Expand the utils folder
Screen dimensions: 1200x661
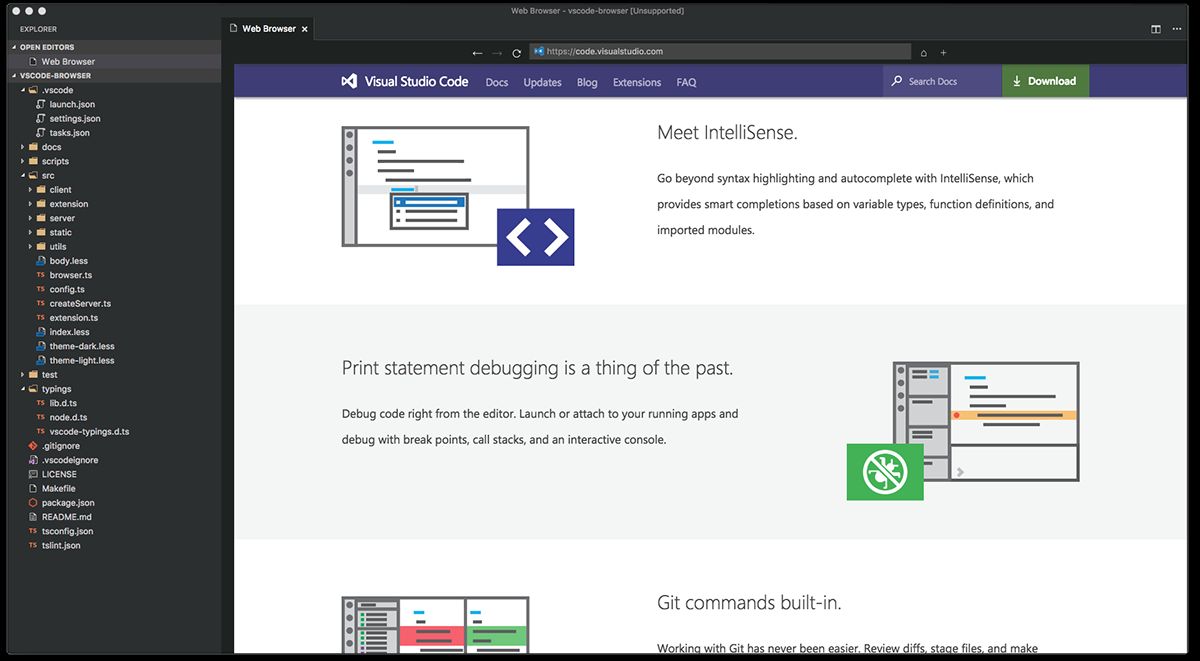(31, 246)
